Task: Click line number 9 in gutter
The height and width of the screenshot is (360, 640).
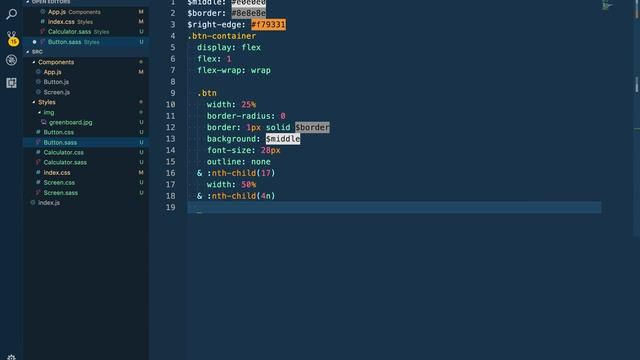Action: [173, 93]
